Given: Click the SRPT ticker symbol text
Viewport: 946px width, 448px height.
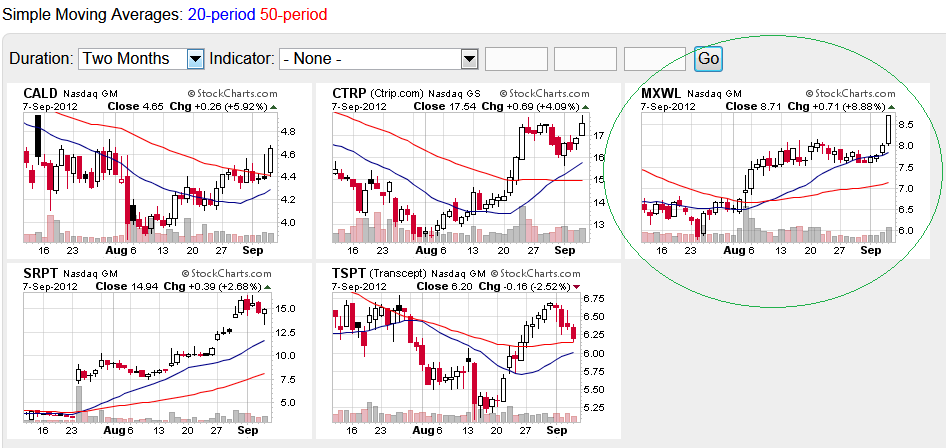Looking at the screenshot, I should click(40, 273).
